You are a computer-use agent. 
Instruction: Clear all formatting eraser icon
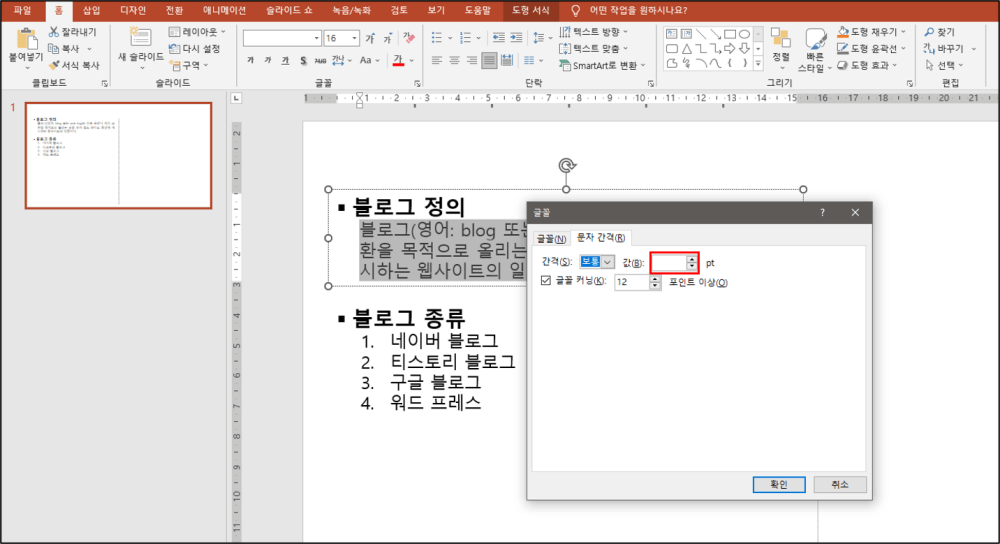pyautogui.click(x=409, y=39)
